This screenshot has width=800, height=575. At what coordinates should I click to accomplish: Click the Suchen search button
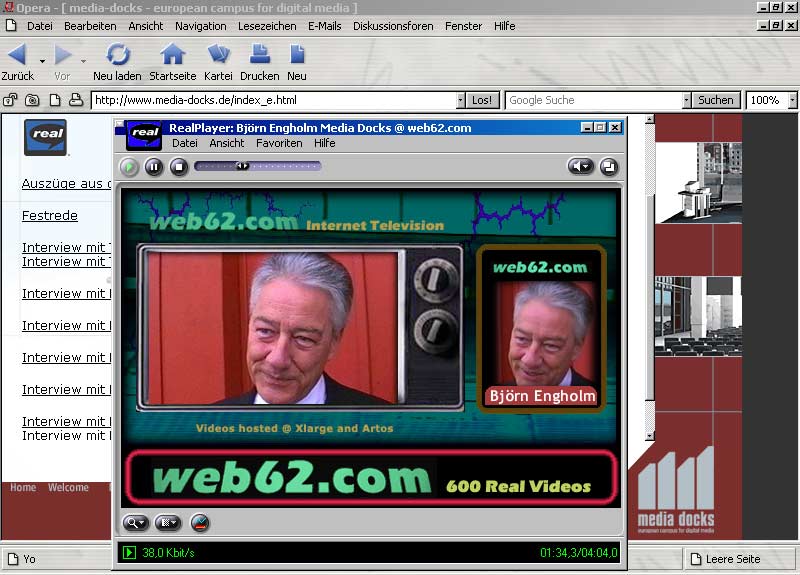tap(715, 100)
